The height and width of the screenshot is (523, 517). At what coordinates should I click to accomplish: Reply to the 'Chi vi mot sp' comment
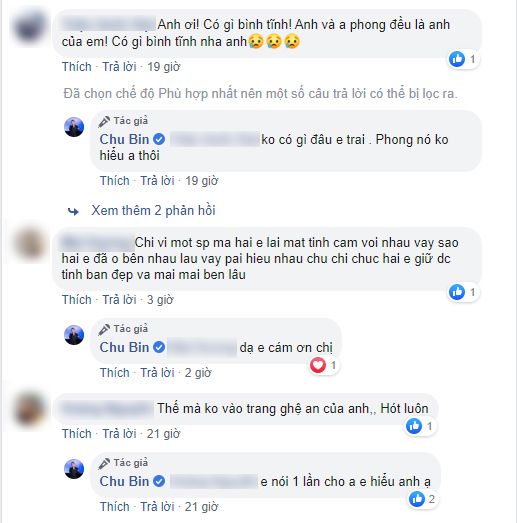[x=119, y=300]
